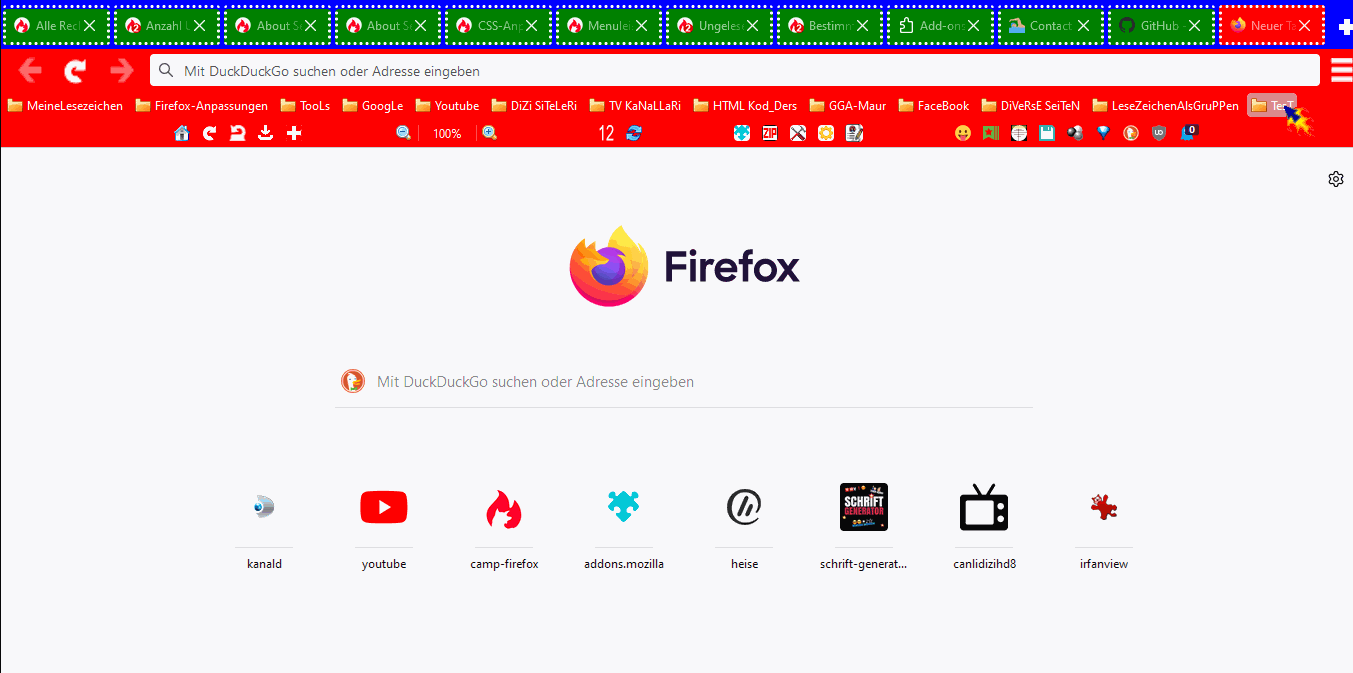Viewport: 1353px width, 673px height.
Task: Open the Firefox-Anpassungen bookmarks folder
Action: 202,105
